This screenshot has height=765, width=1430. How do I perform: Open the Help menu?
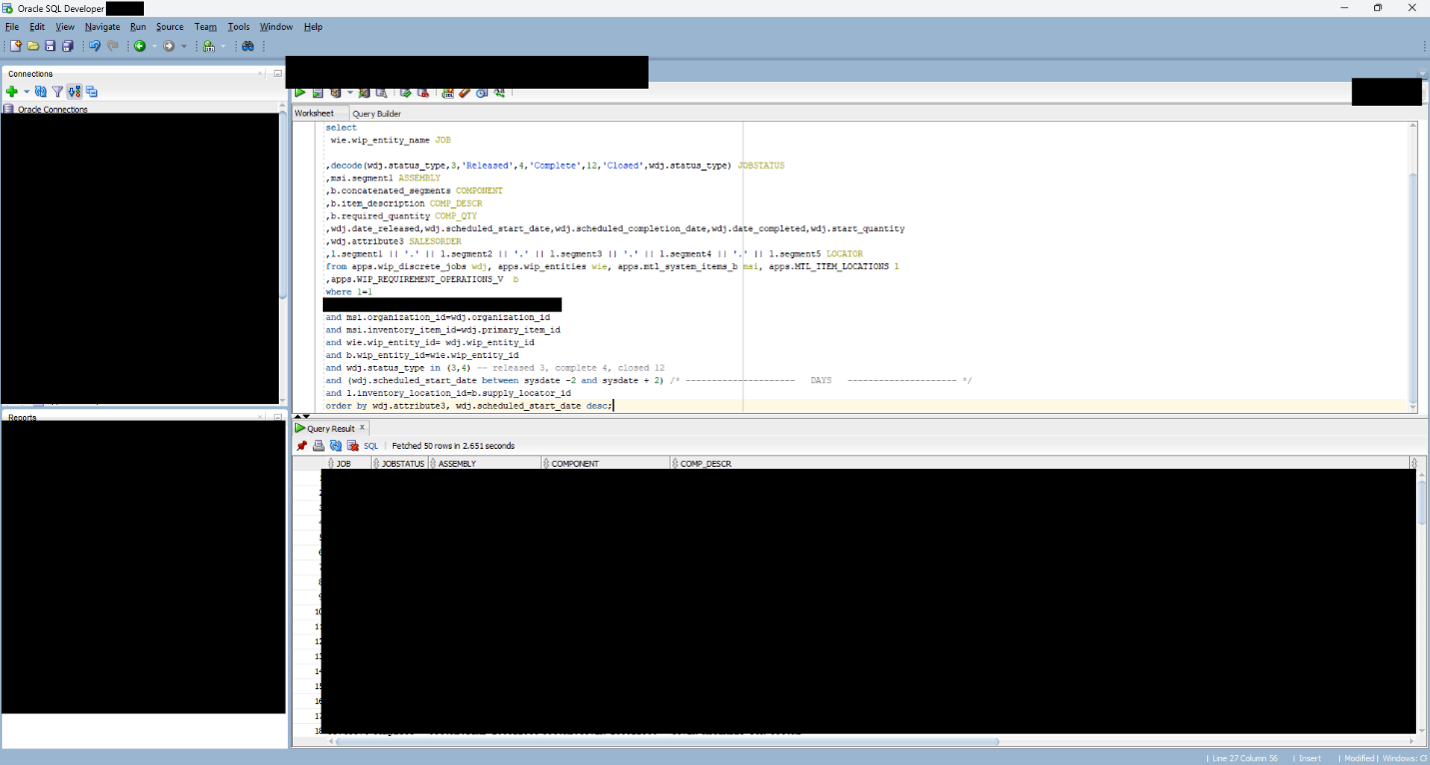tap(313, 27)
